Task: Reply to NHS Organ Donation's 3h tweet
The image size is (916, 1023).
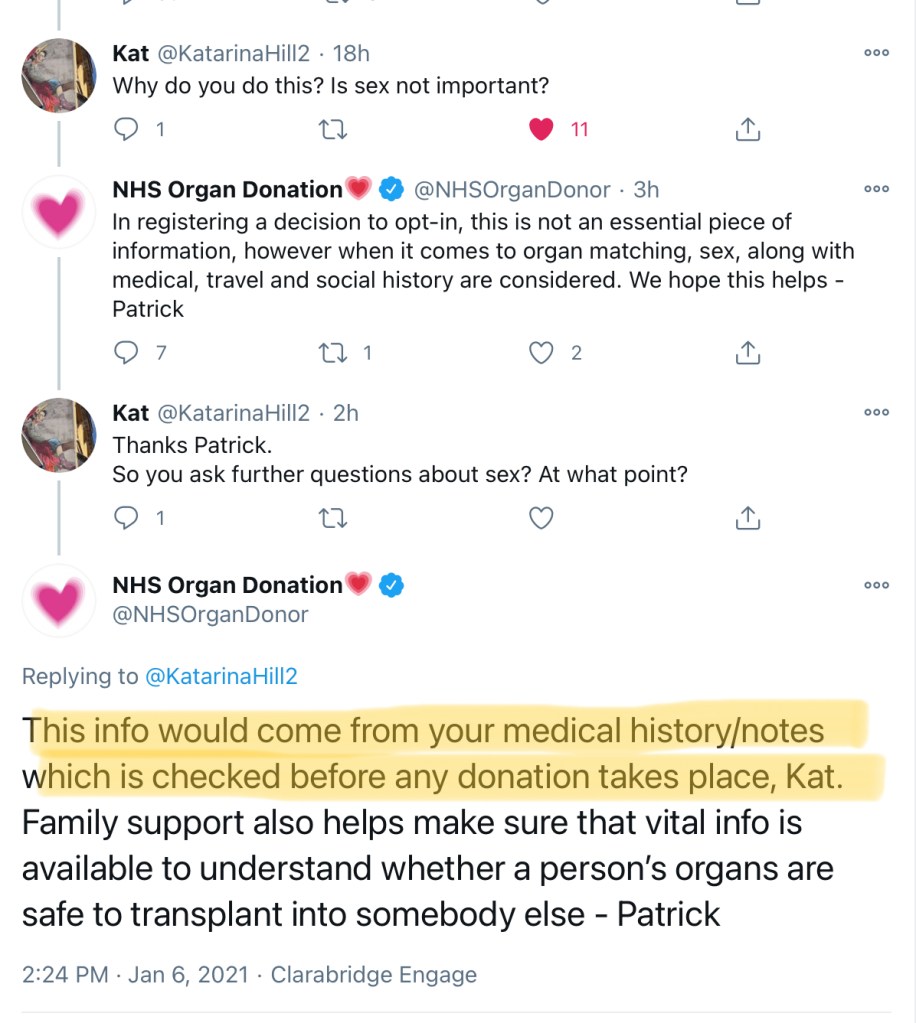Action: pyautogui.click(x=126, y=352)
